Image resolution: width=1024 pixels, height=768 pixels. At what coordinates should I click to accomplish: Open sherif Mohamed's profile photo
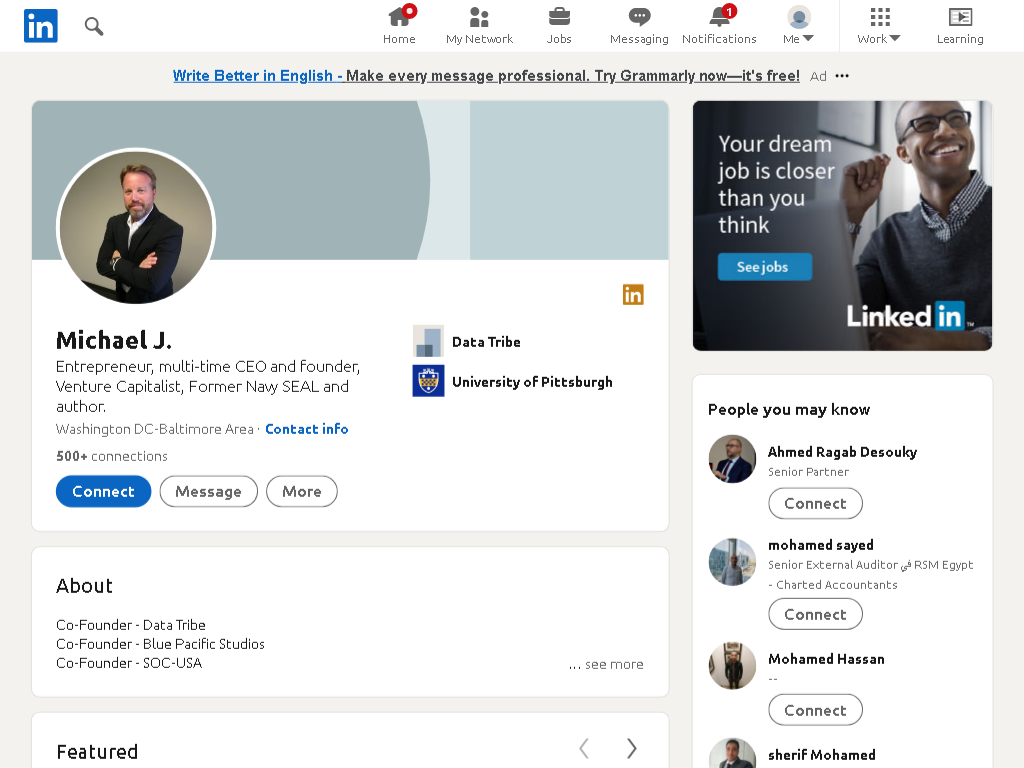[732, 754]
